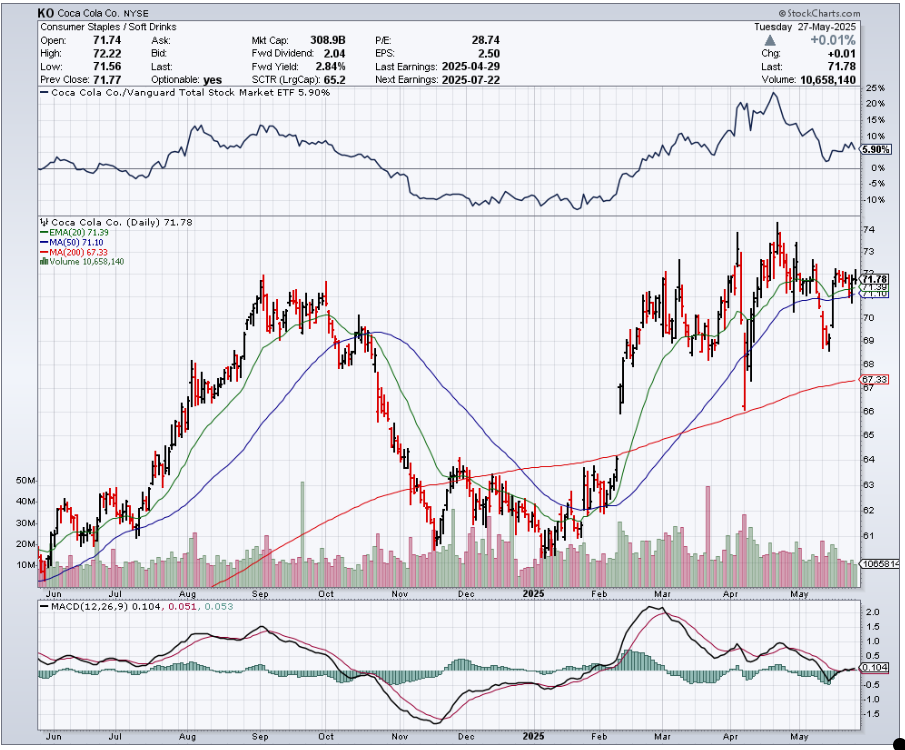905x750 pixels.
Task: Click the 10658140 volume axis tag
Action: point(879,564)
